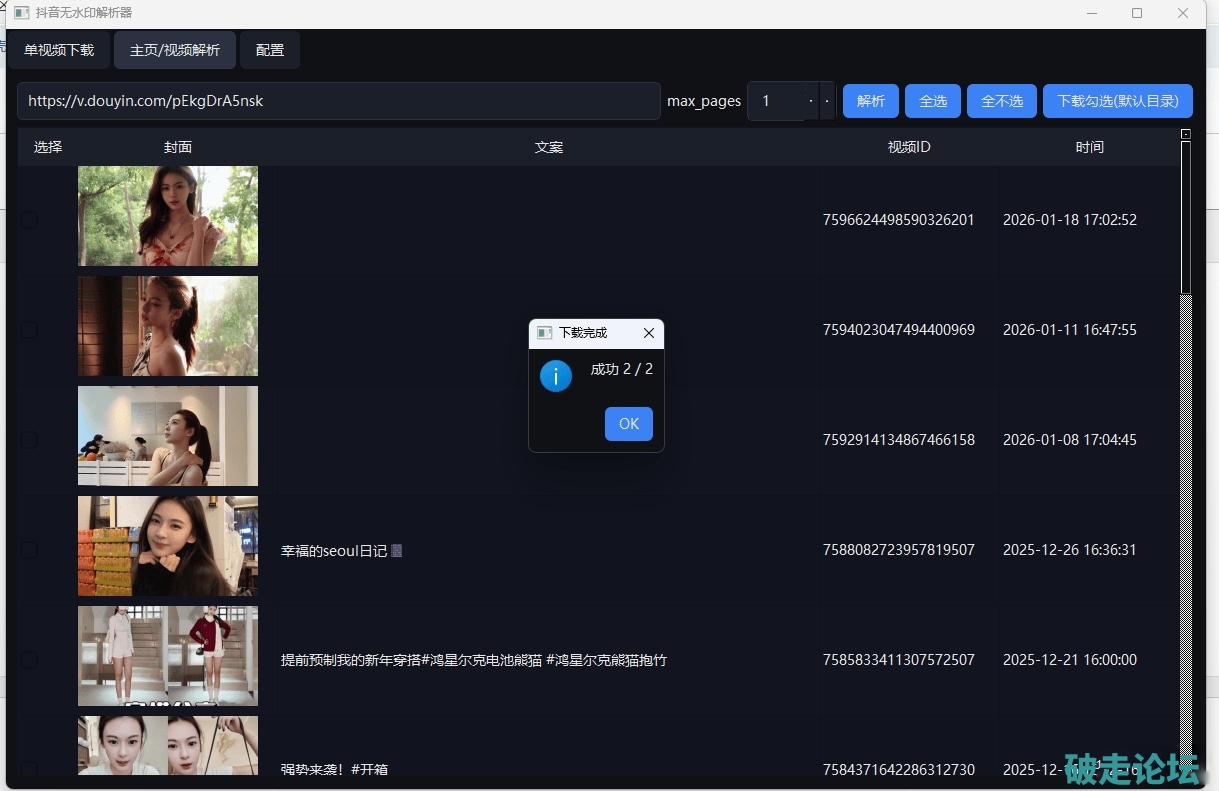This screenshot has width=1219, height=791.
Task: Check the box for the 幸福的seoul日记 row
Action: pos(29,550)
